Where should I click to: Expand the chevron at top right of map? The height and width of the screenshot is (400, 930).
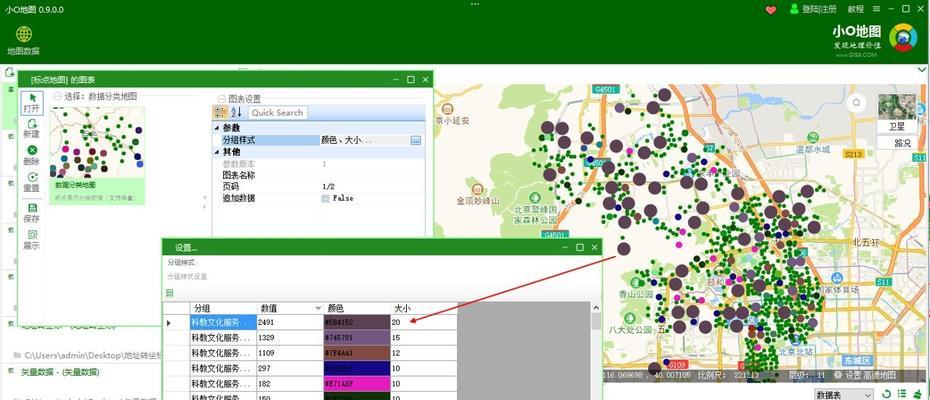pos(921,69)
